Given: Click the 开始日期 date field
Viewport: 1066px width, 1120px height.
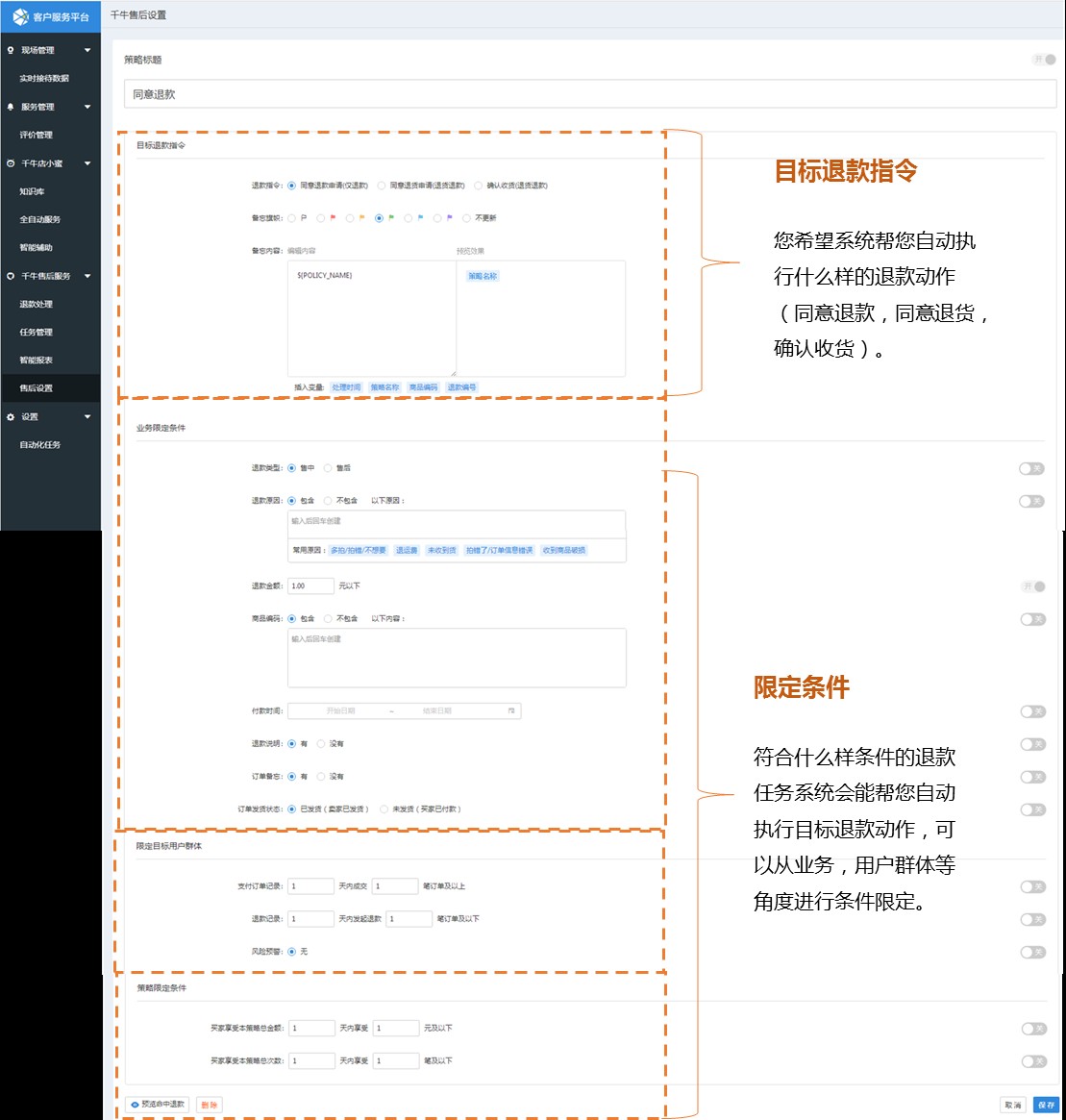Looking at the screenshot, I should (x=340, y=710).
